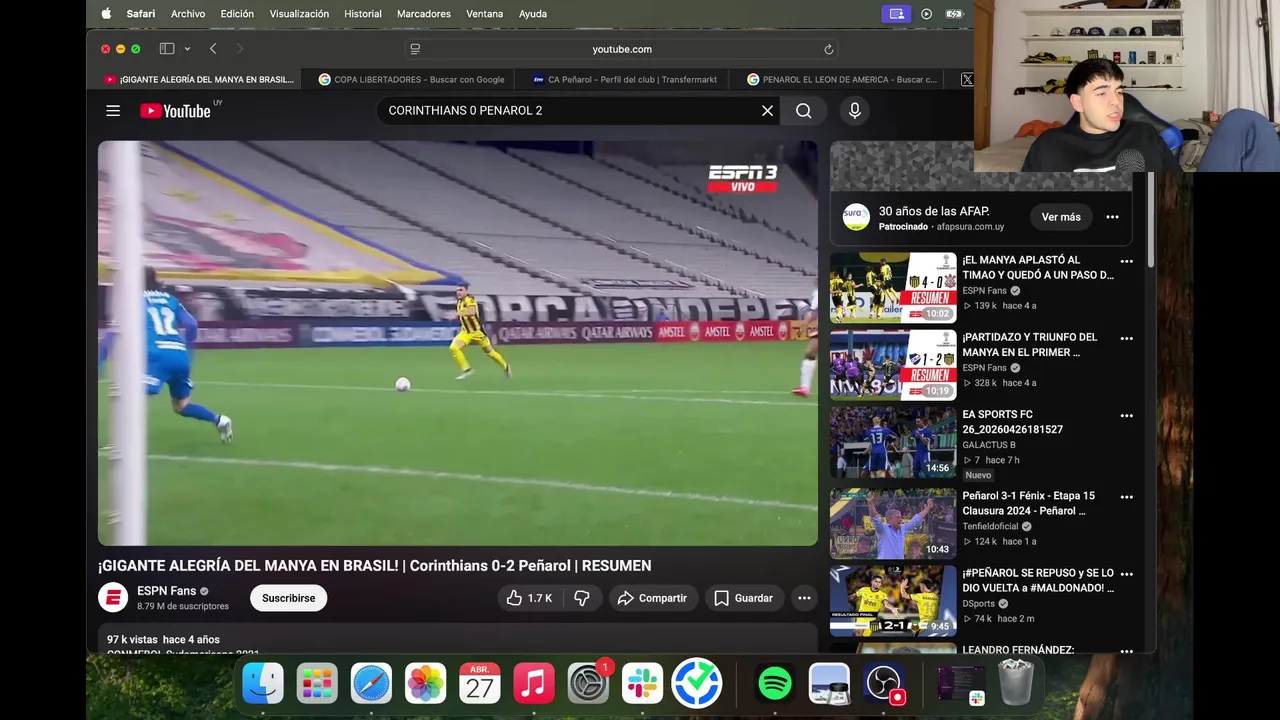Viewport: 1280px width, 720px height.
Task: Open System Settings with badge in dock
Action: click(x=588, y=683)
